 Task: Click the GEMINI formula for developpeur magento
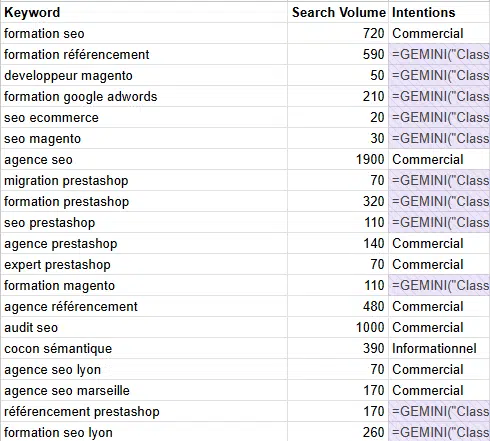pyautogui.click(x=439, y=75)
